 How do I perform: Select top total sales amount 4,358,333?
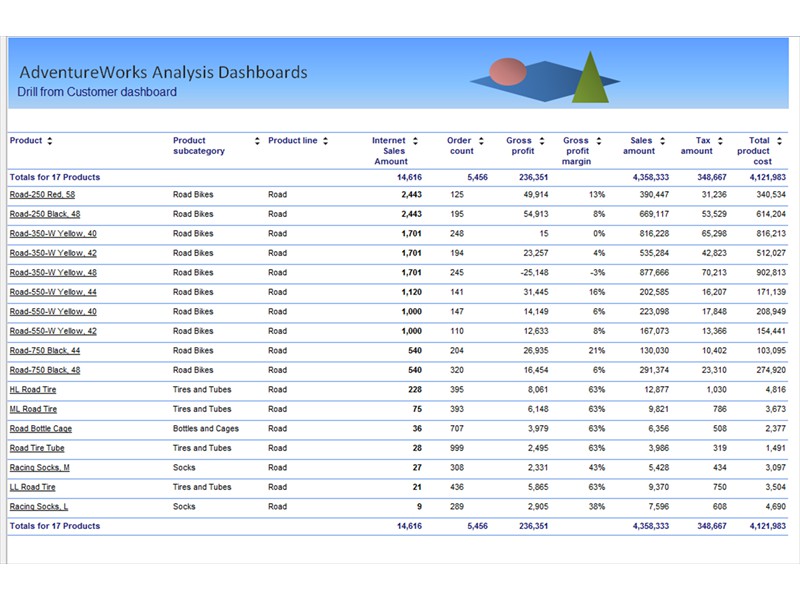[x=651, y=178]
